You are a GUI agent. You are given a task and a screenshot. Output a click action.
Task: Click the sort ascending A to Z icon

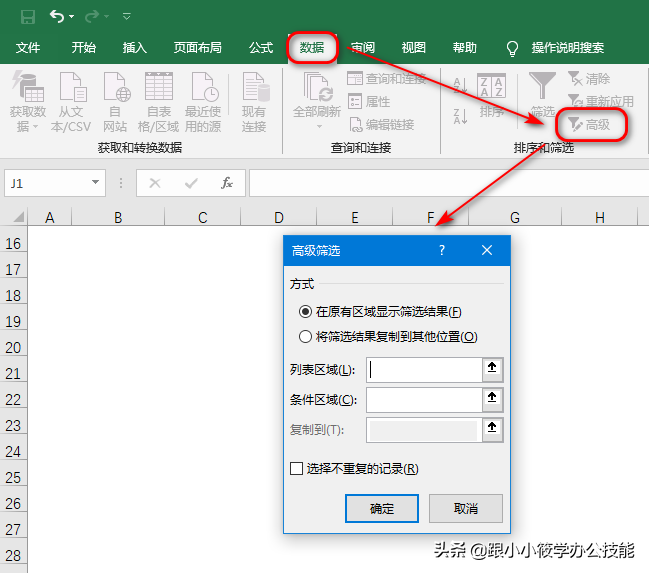click(x=460, y=86)
